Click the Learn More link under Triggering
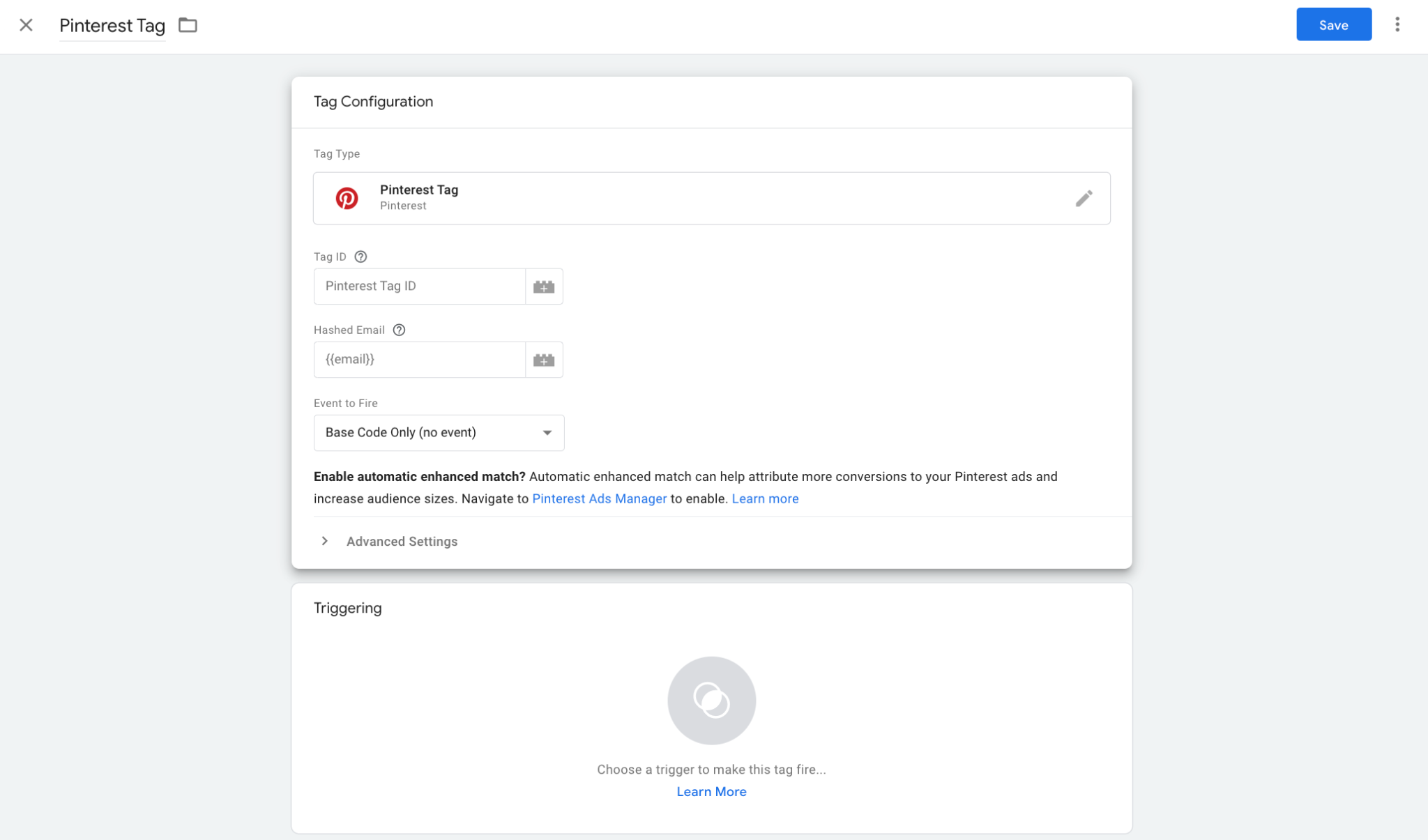Screen dimensions: 1428x840 [711, 792]
